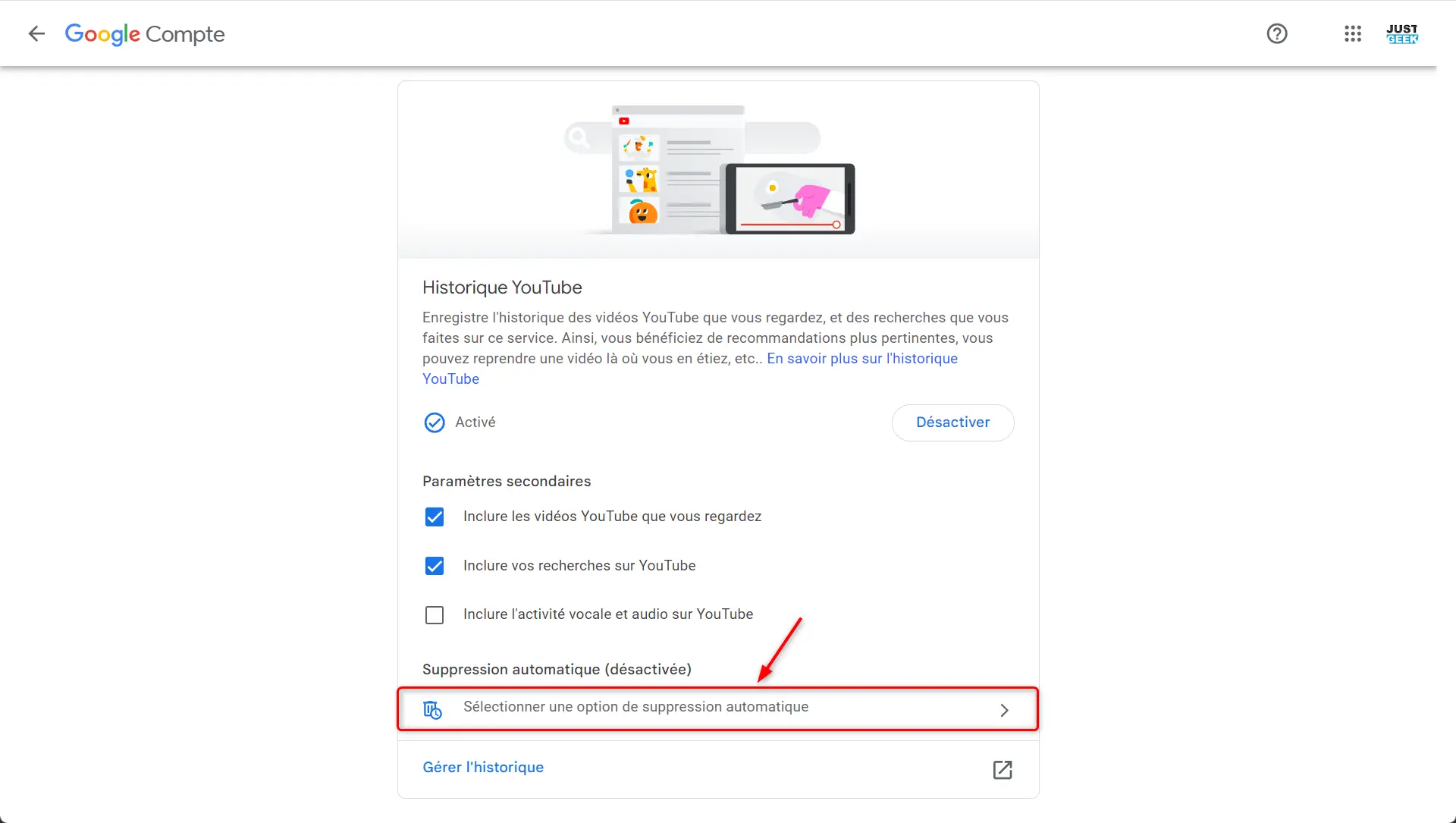Open the Just Geek account avatar

coord(1402,33)
